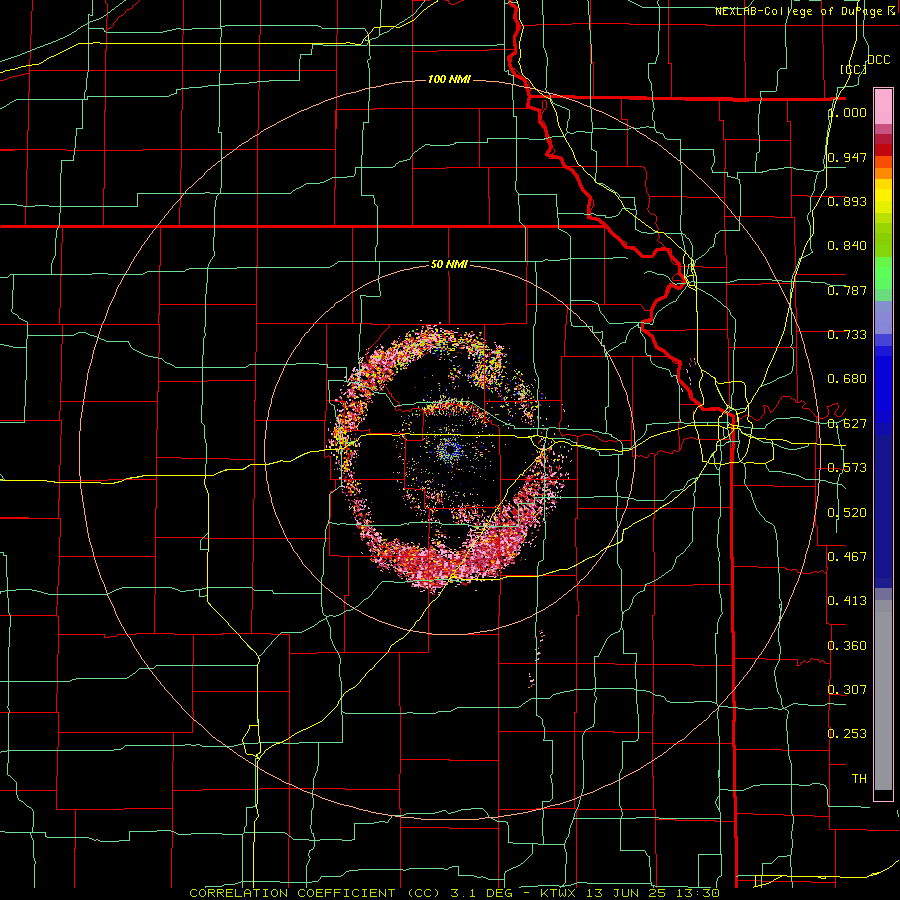
Task: Click the blue echo cluster at radar center
Action: click(x=449, y=451)
